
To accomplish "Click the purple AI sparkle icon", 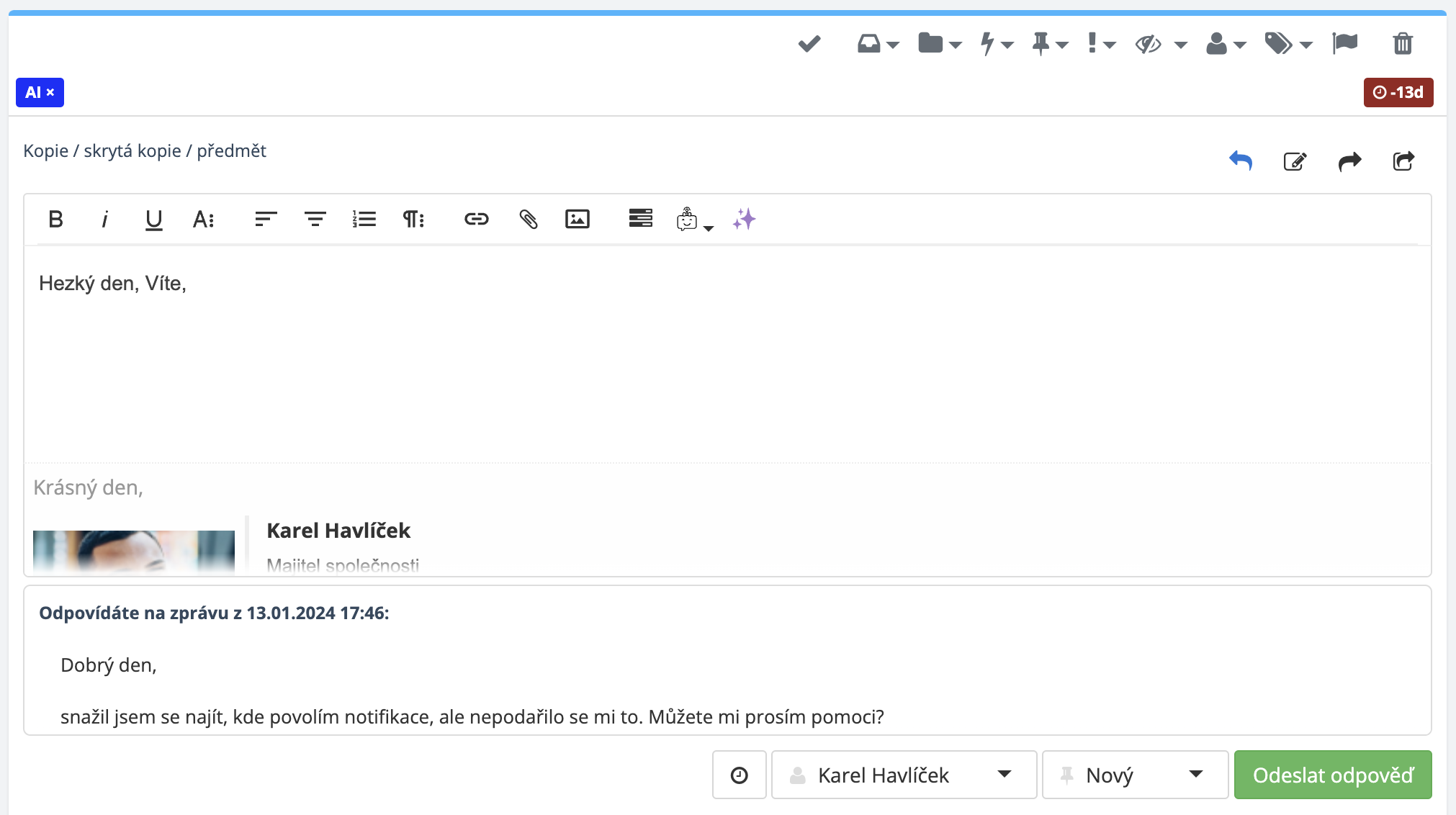I will (x=744, y=219).
